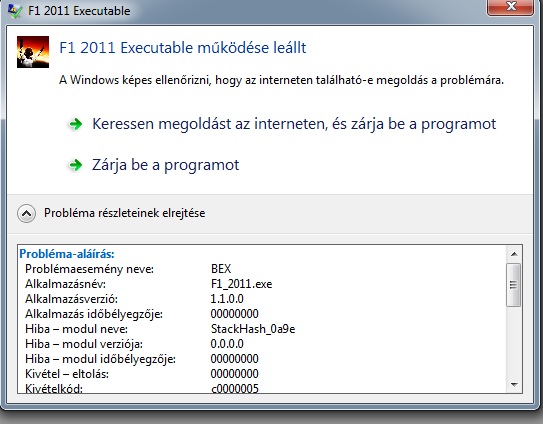Screen dimensions: 543x424
Task: Click the title bar application icon
Action: coord(15,10)
